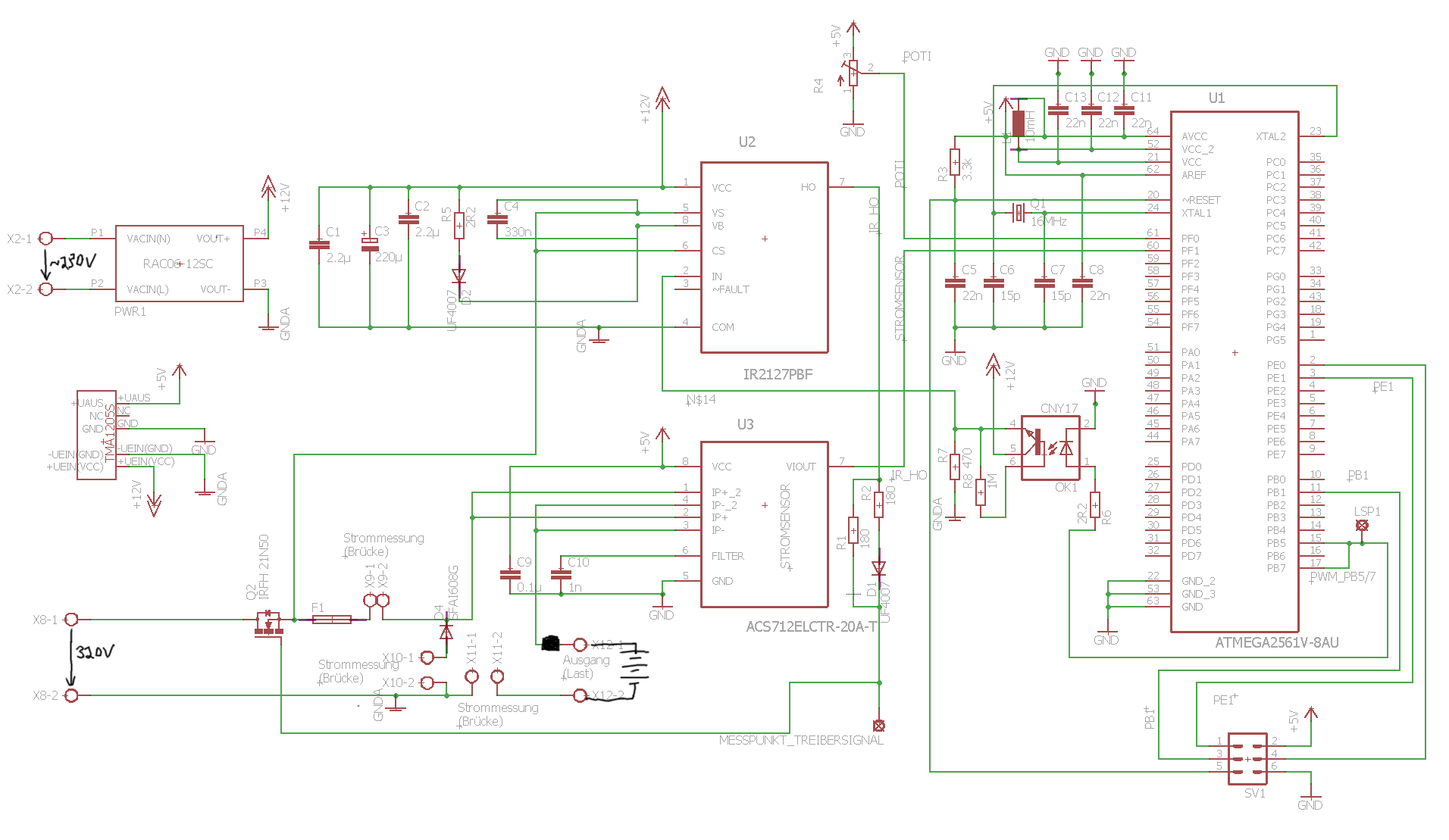The image size is (1449, 840).
Task: Click the 'FILTER' pin label on U3
Action: pyautogui.click(x=728, y=556)
